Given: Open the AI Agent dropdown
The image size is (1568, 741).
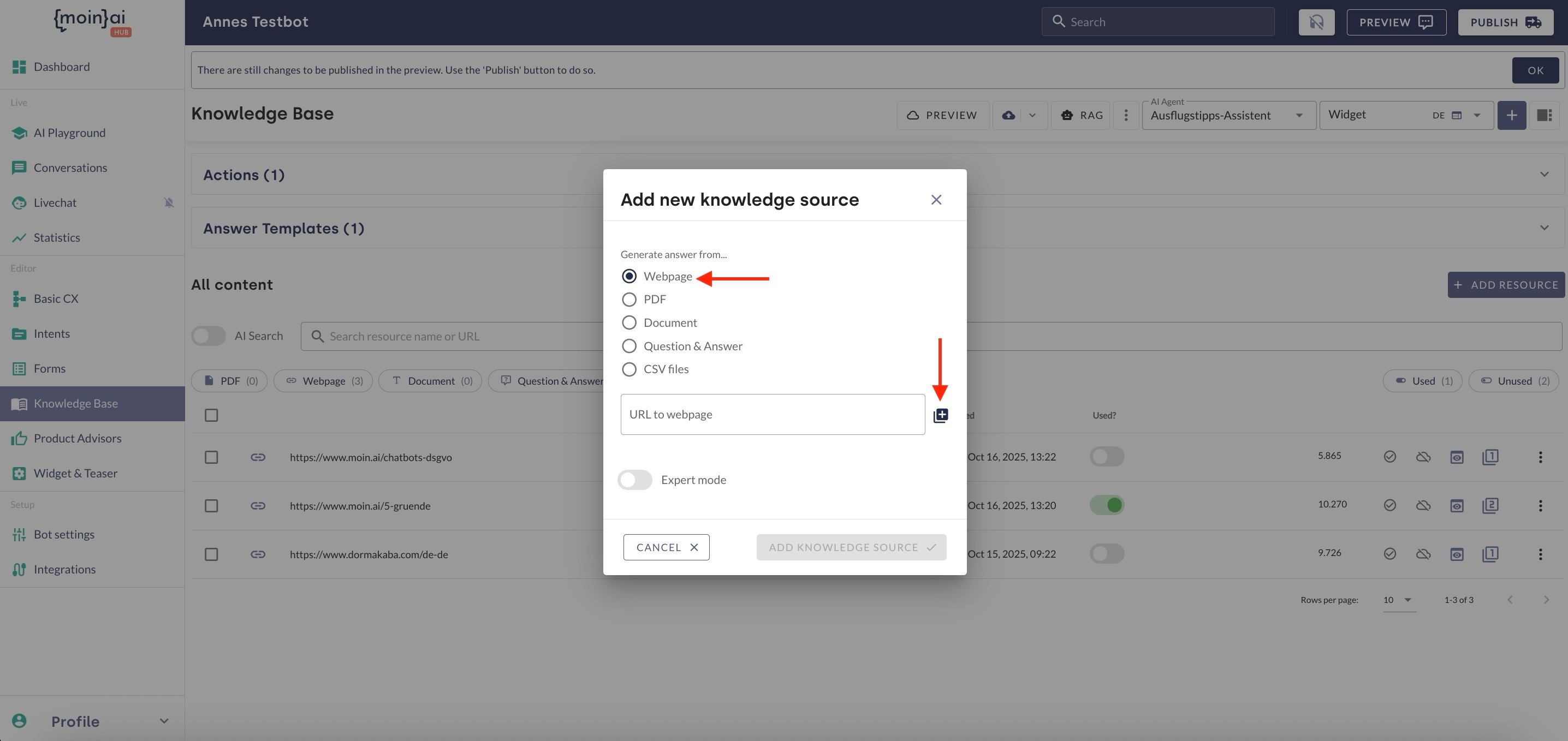Looking at the screenshot, I should tap(1228, 115).
